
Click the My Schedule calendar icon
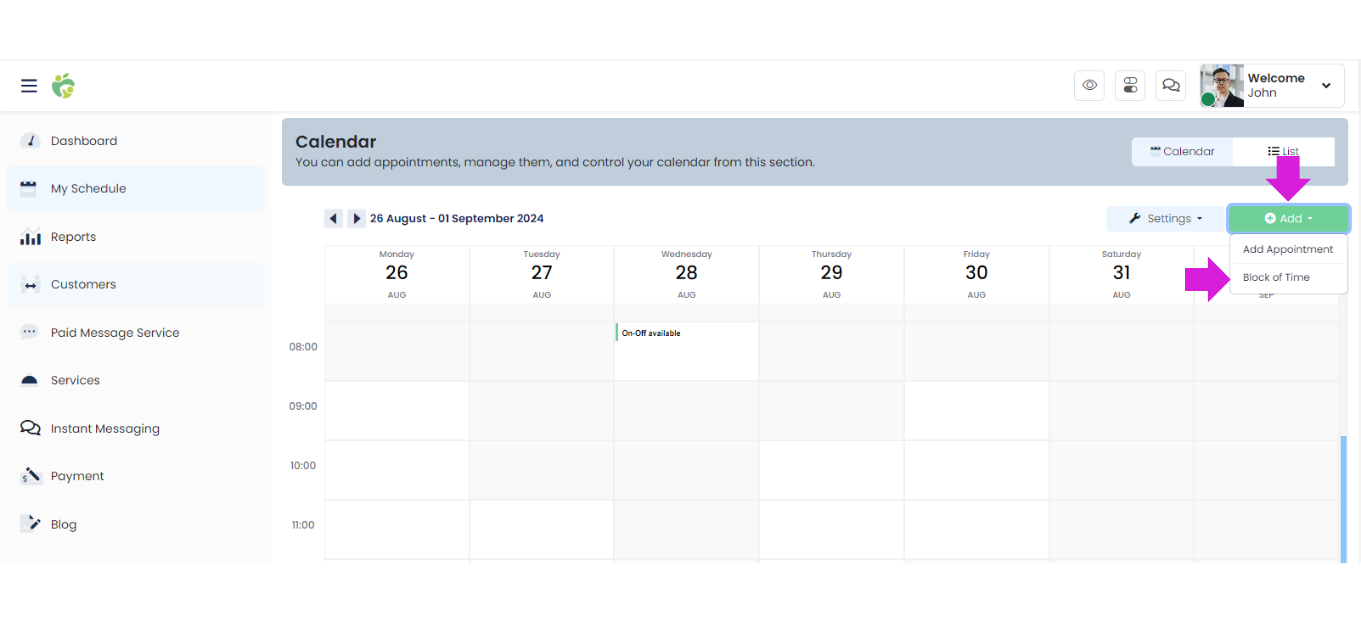point(29,188)
